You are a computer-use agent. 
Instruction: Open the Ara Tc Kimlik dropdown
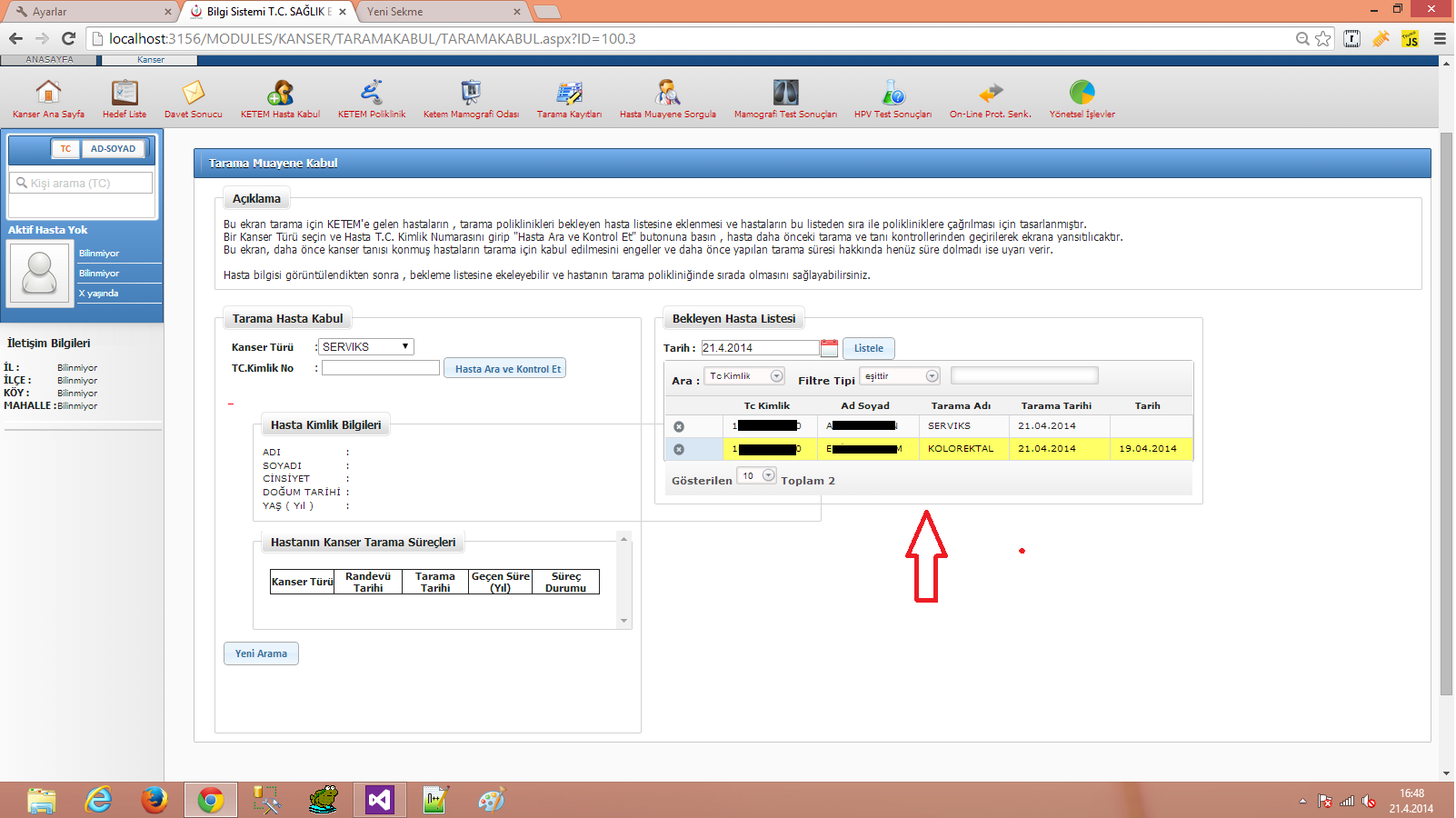coord(744,376)
